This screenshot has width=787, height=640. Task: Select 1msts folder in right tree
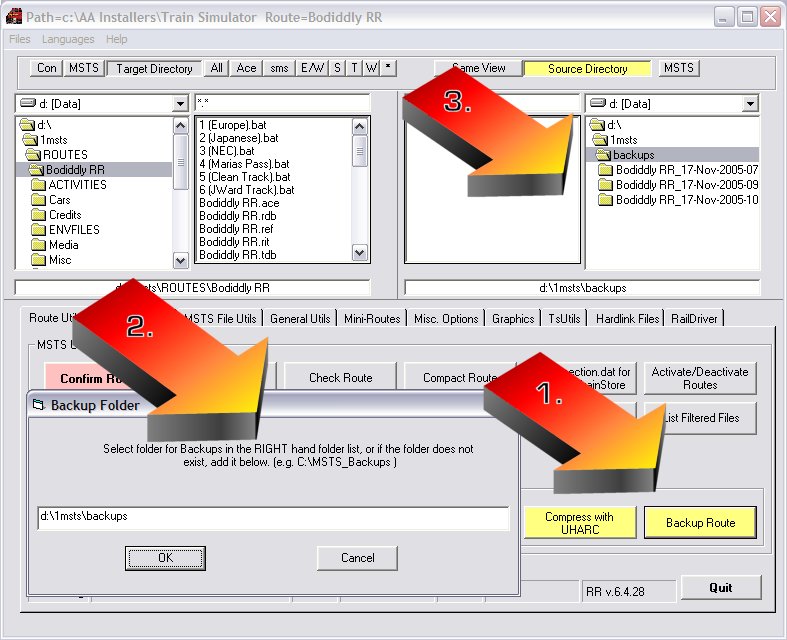[615, 140]
